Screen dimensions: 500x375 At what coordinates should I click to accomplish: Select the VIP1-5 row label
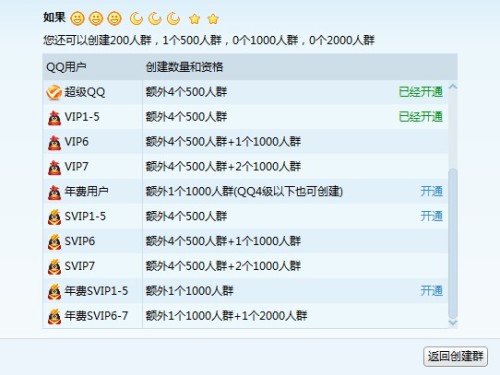click(x=82, y=117)
